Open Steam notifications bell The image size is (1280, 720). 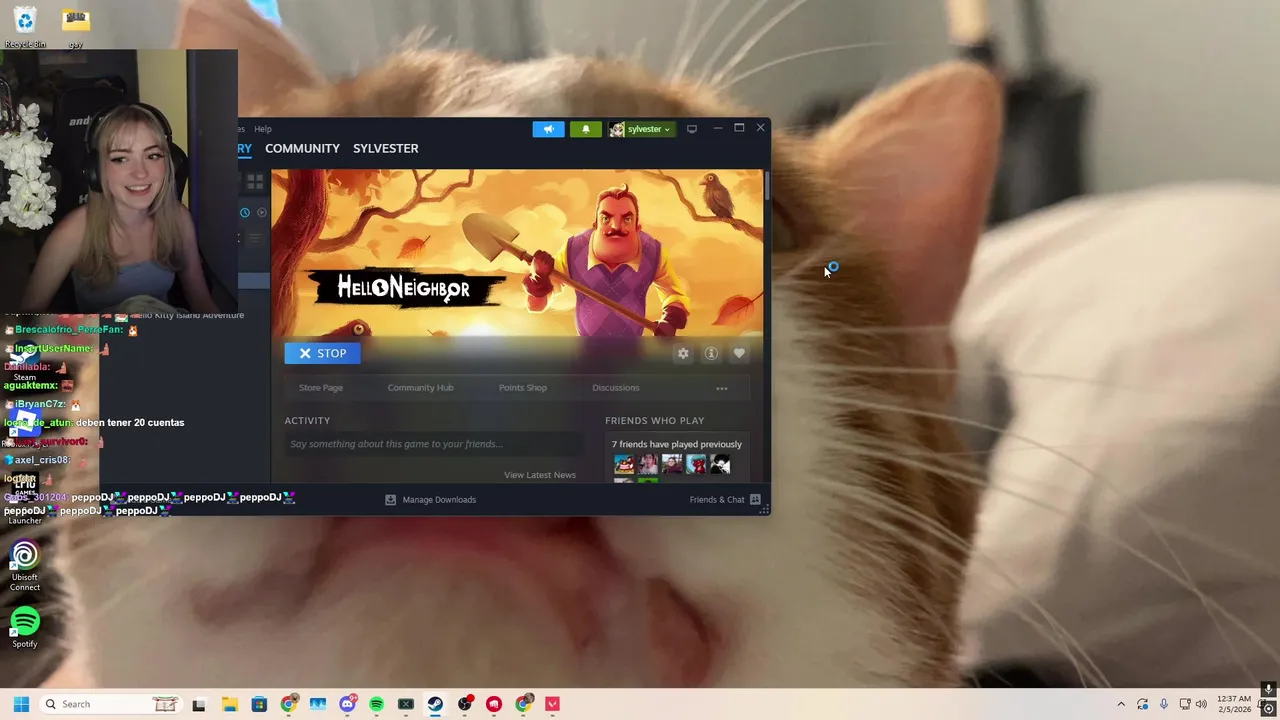pos(586,129)
